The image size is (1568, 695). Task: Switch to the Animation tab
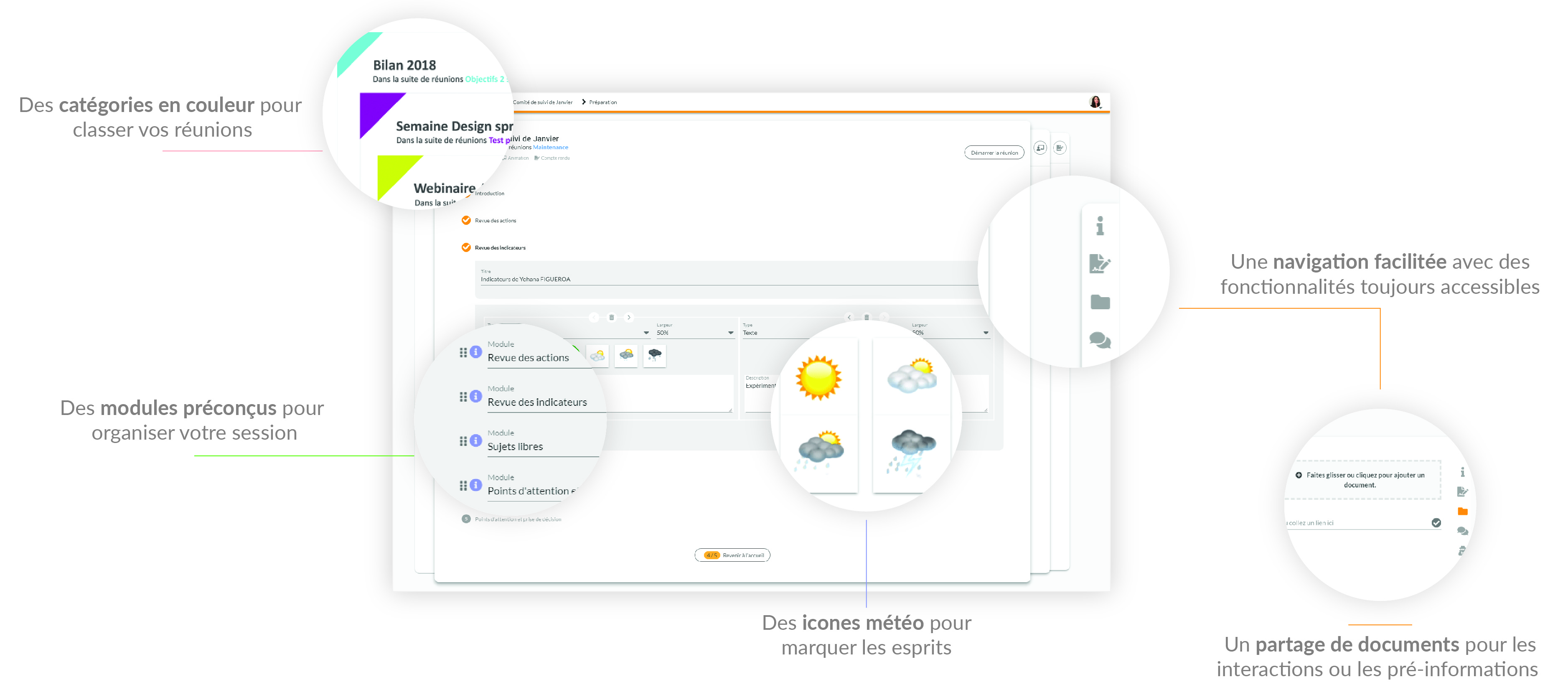[x=516, y=158]
